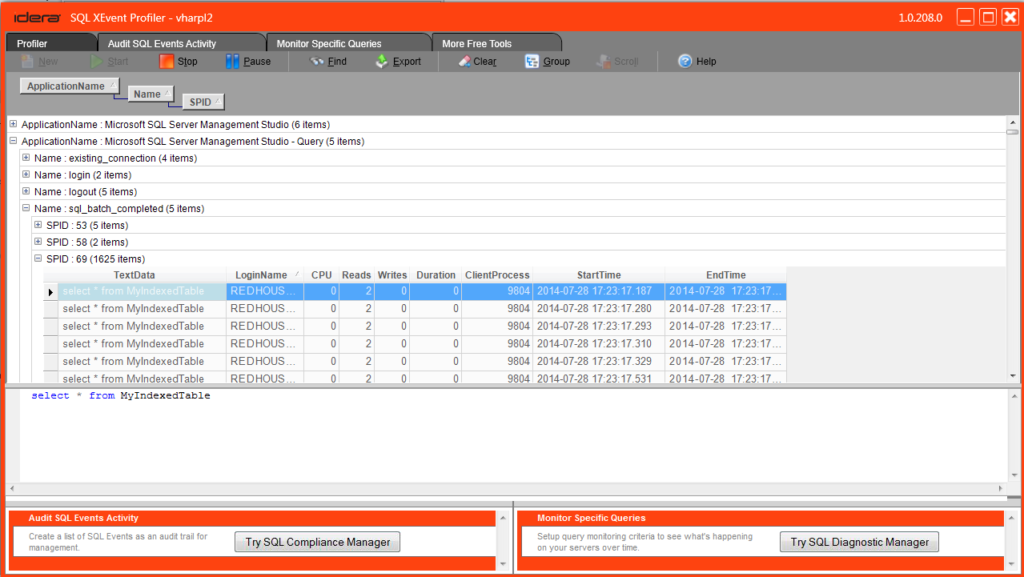Sort by the Writes column header
This screenshot has height=577, width=1024.
[392, 275]
